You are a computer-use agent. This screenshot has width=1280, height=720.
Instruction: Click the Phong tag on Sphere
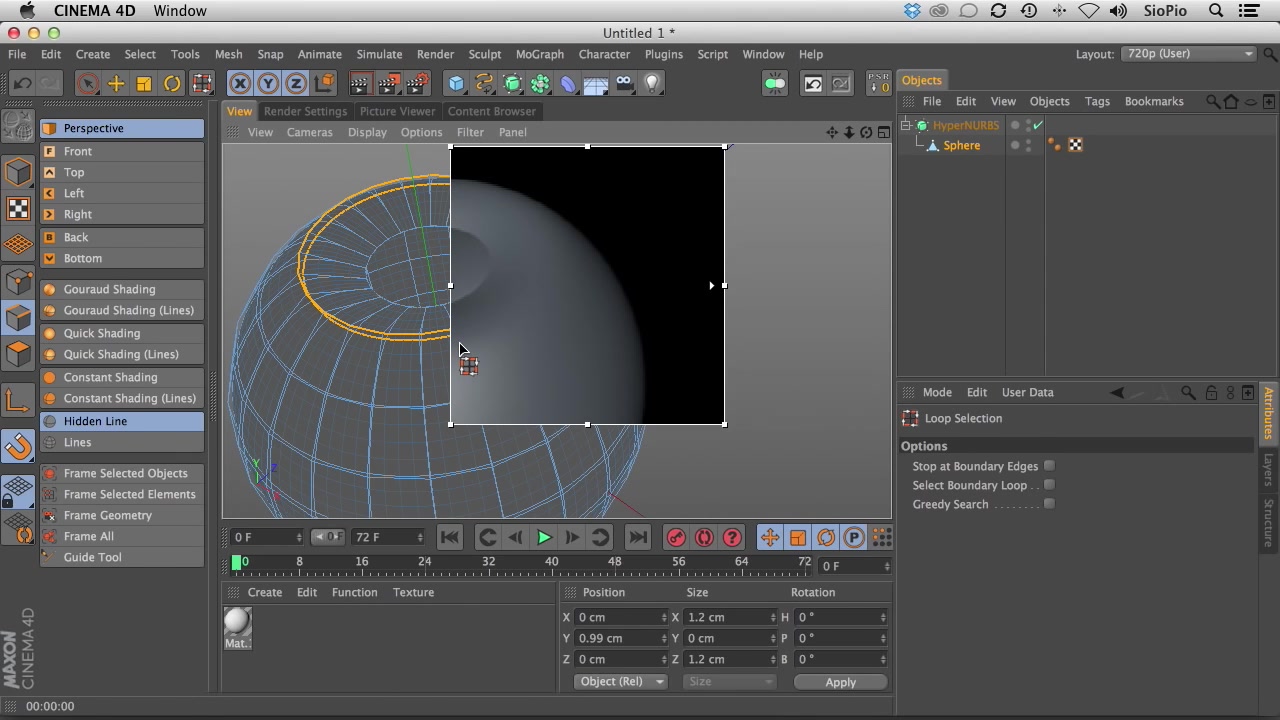(x=1054, y=145)
